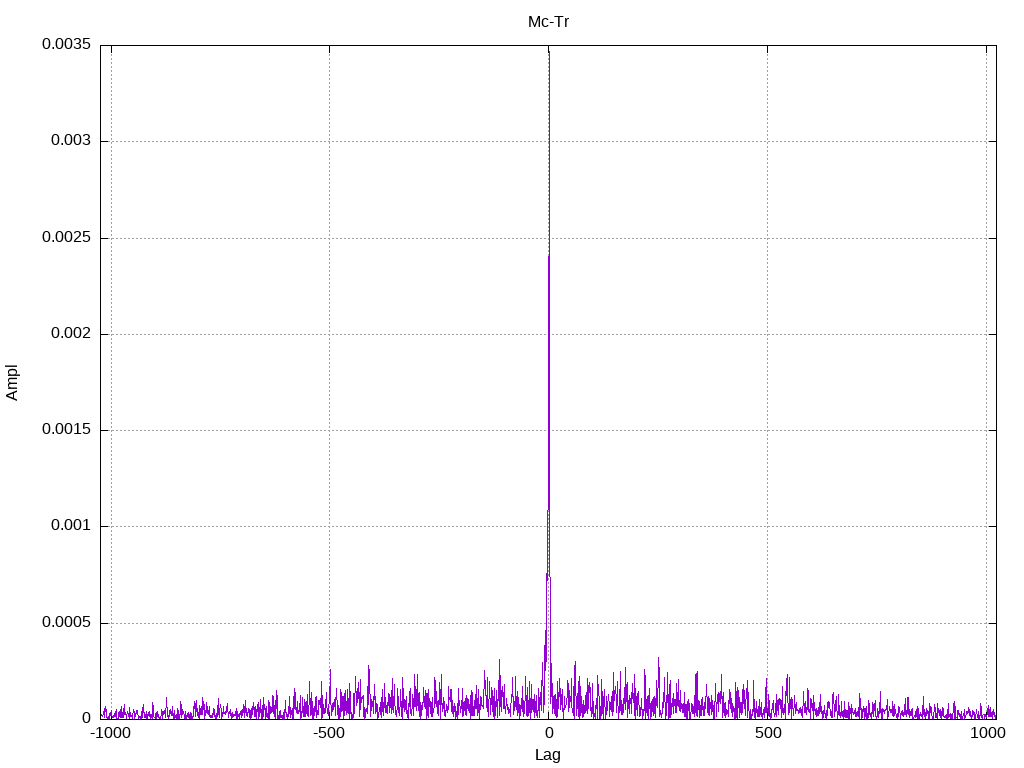Click the y-axis 0 tick label
Image resolution: width=1024 pixels, height=768 pixels.
87,718
